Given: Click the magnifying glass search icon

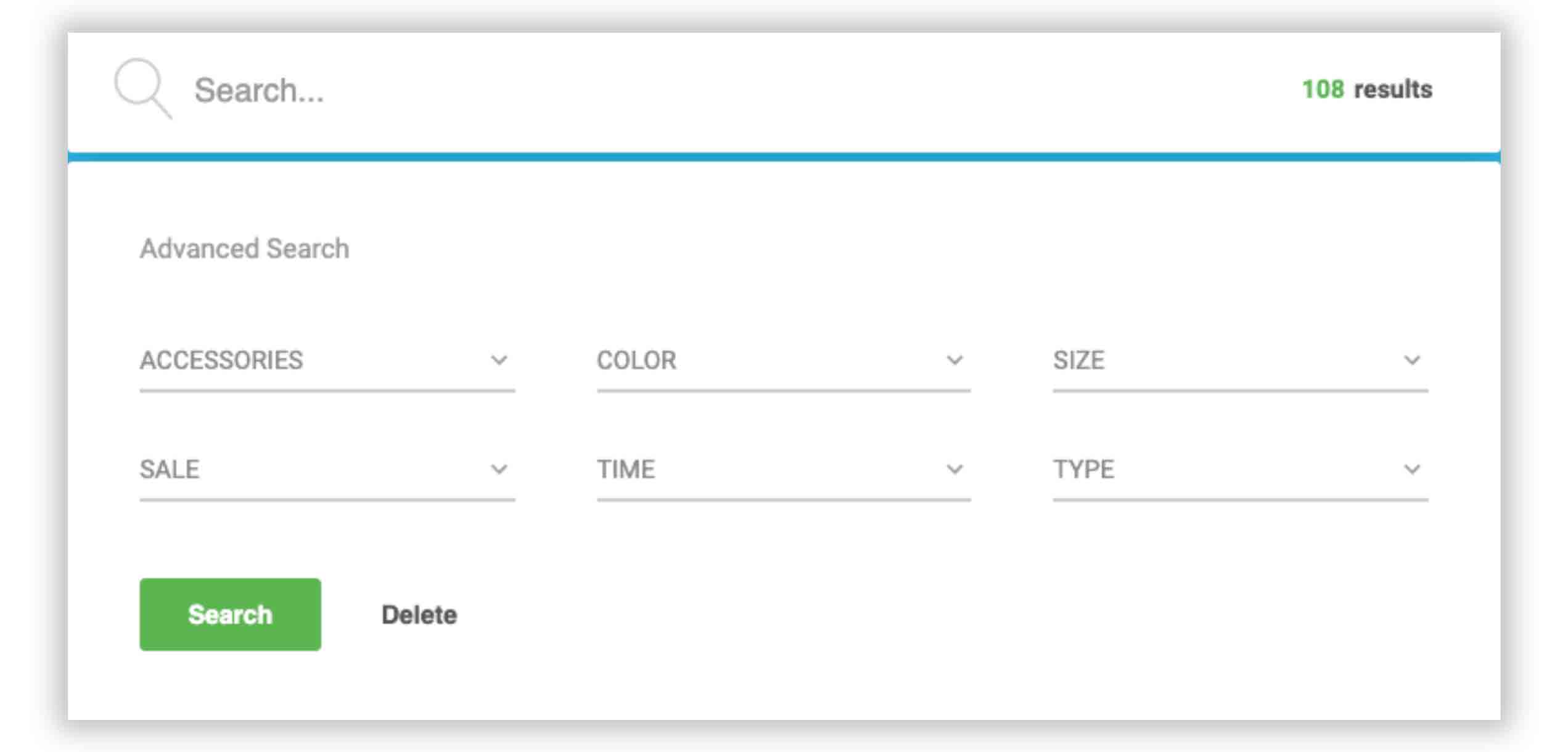Looking at the screenshot, I should pos(143,89).
